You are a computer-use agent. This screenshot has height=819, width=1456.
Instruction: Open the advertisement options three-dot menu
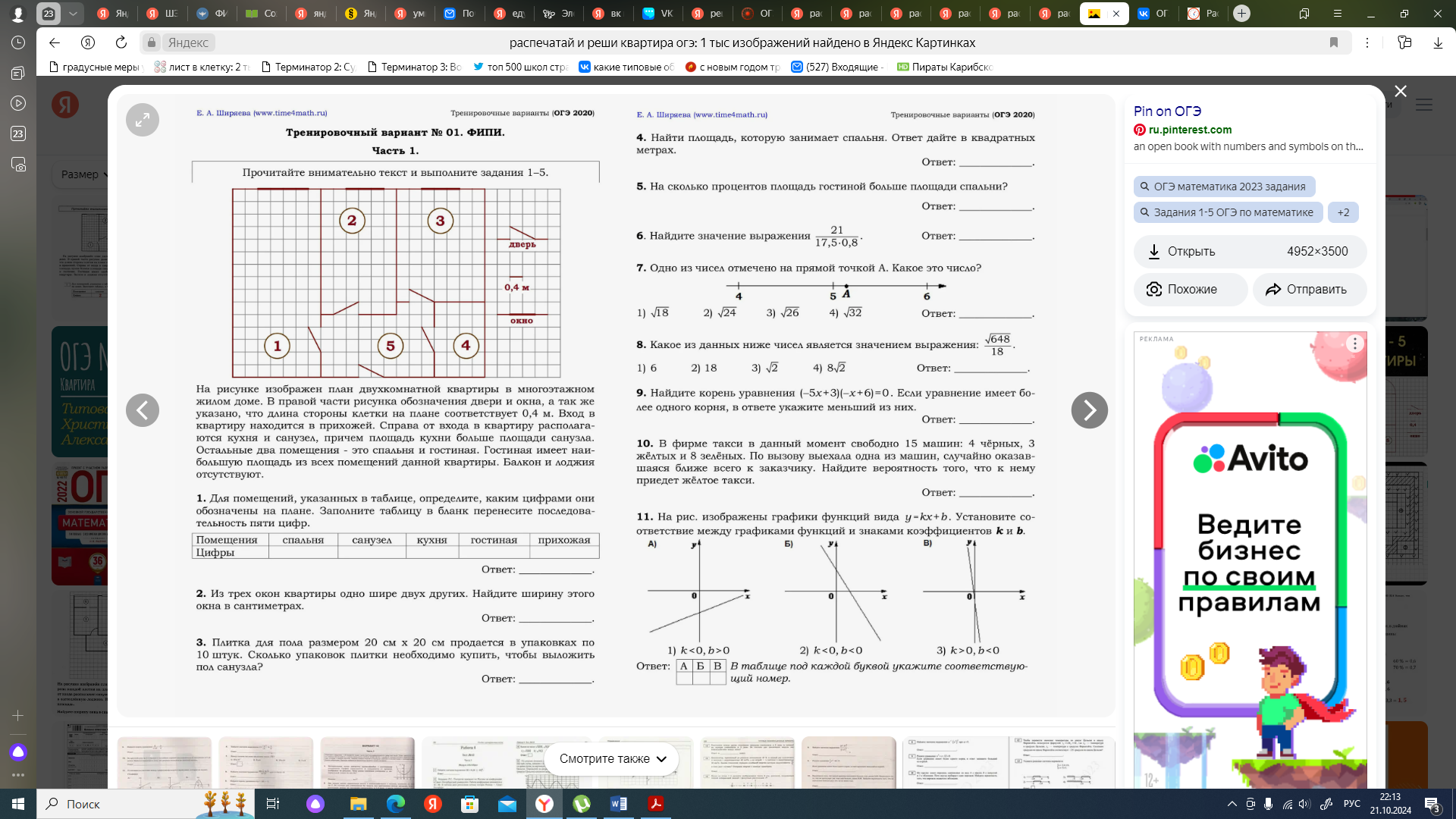point(1355,344)
